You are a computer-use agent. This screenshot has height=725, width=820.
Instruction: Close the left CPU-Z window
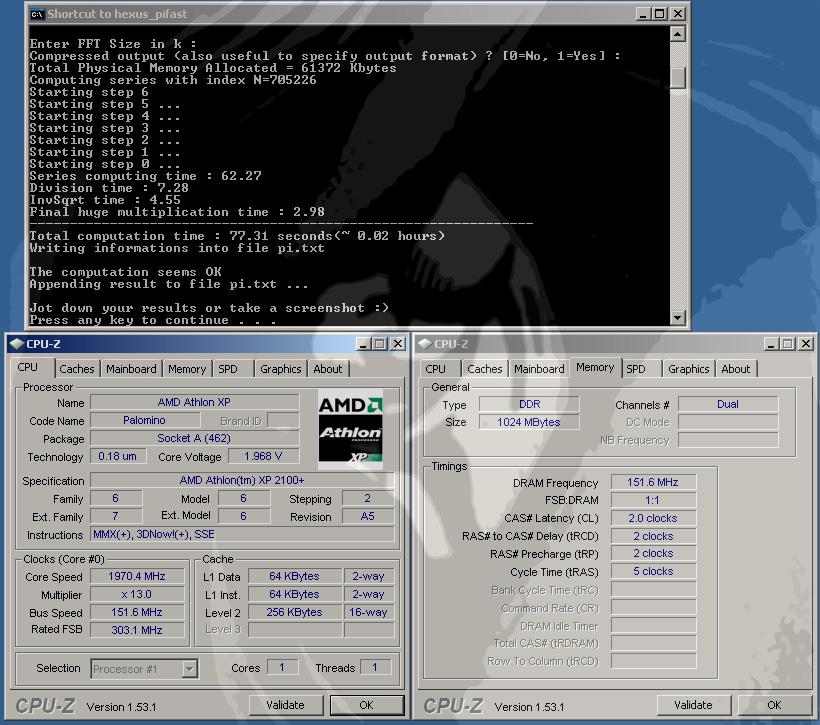point(398,344)
